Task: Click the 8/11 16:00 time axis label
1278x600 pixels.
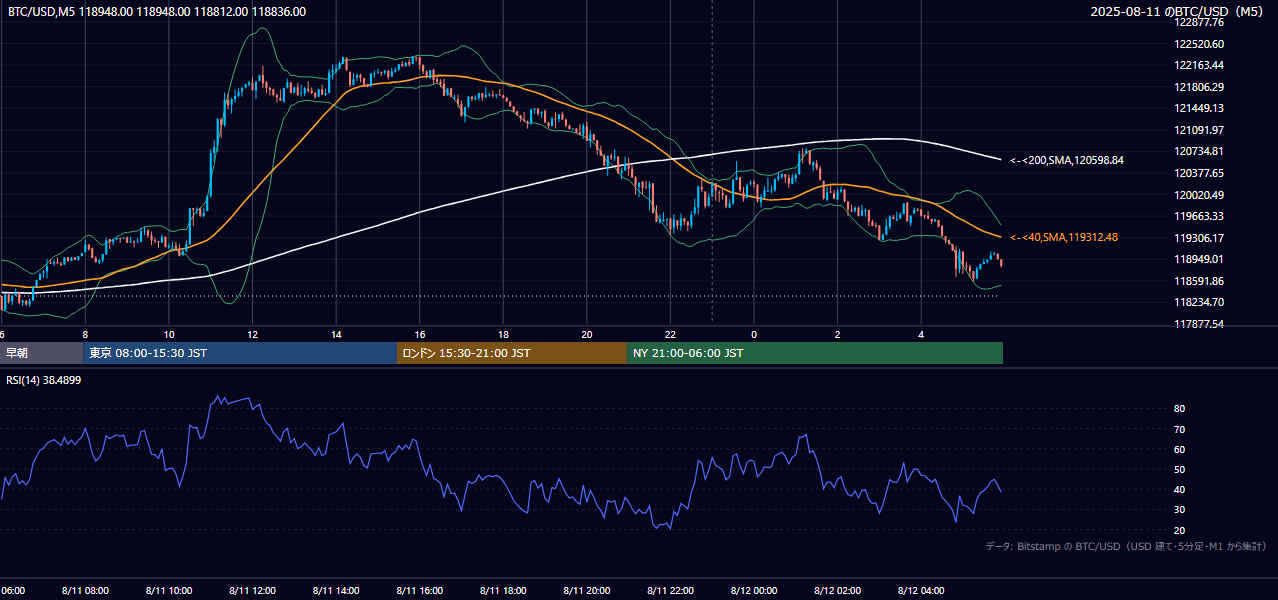Action: click(420, 591)
